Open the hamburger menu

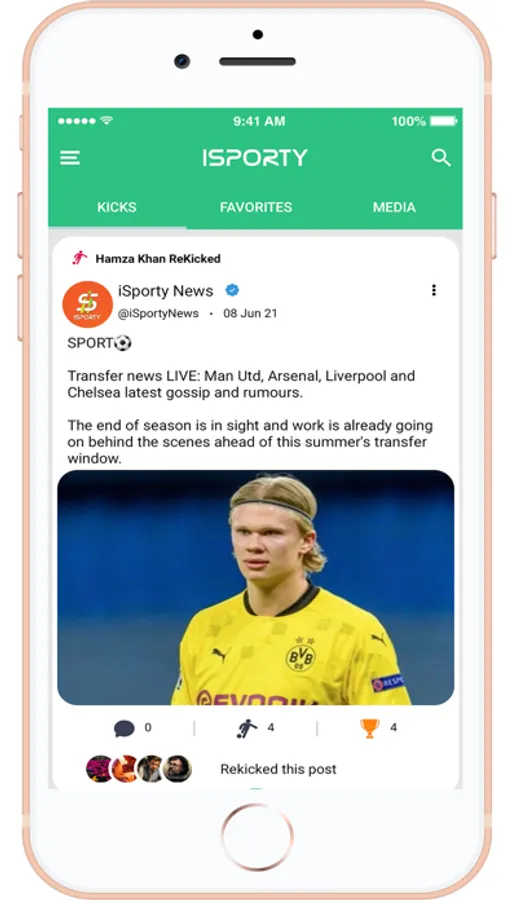[x=70, y=158]
